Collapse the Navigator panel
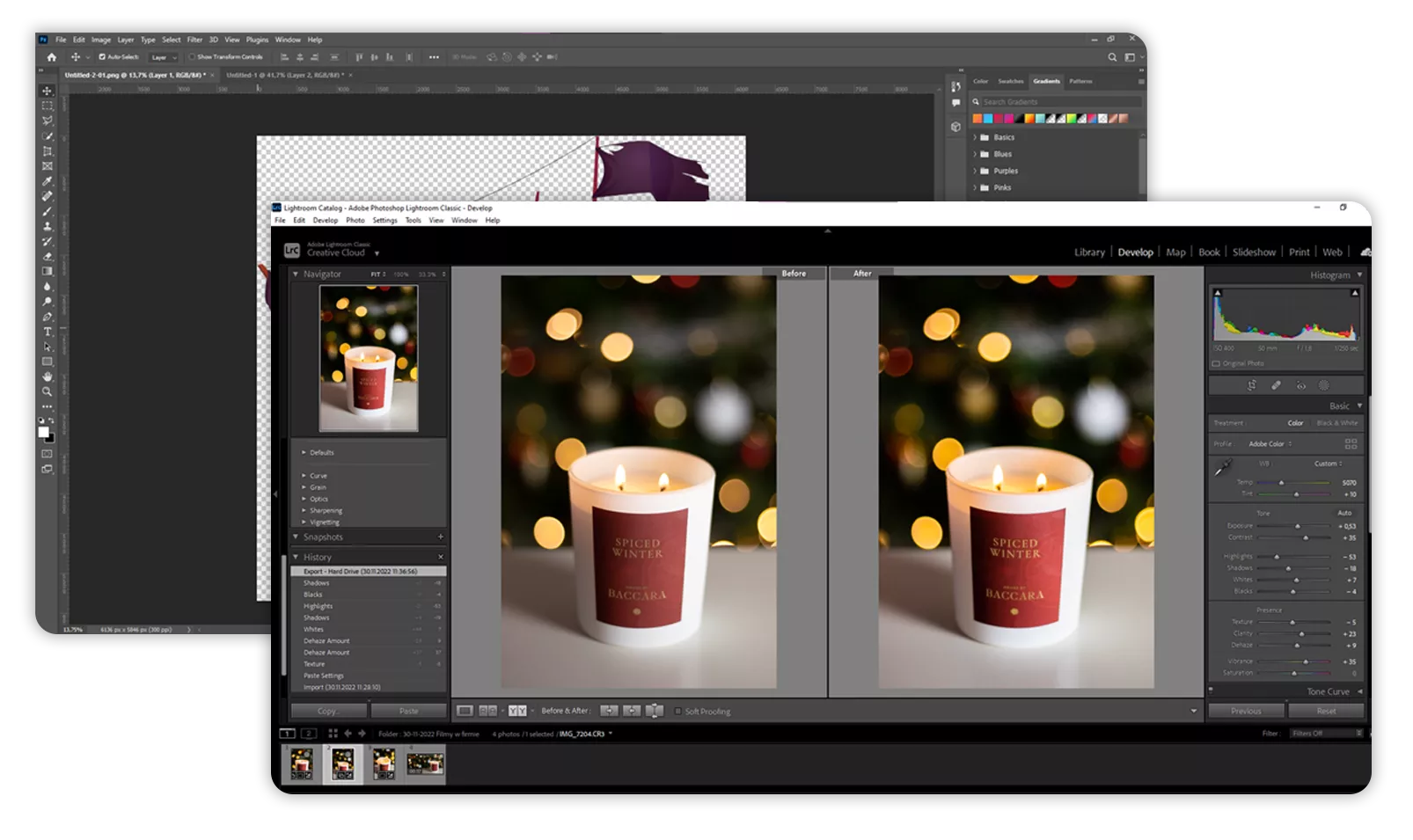The image size is (1413, 840). 296,274
